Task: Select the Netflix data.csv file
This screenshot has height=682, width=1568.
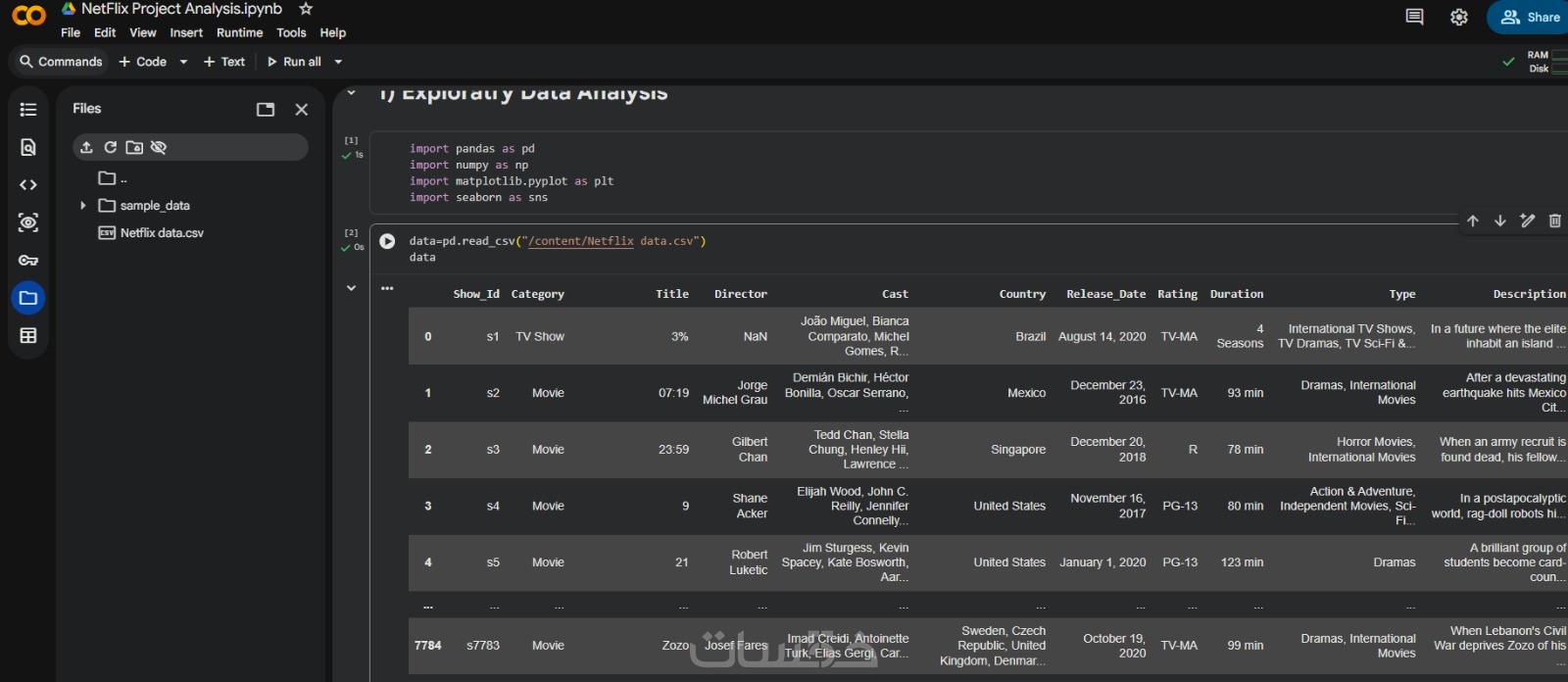Action: click(x=161, y=233)
